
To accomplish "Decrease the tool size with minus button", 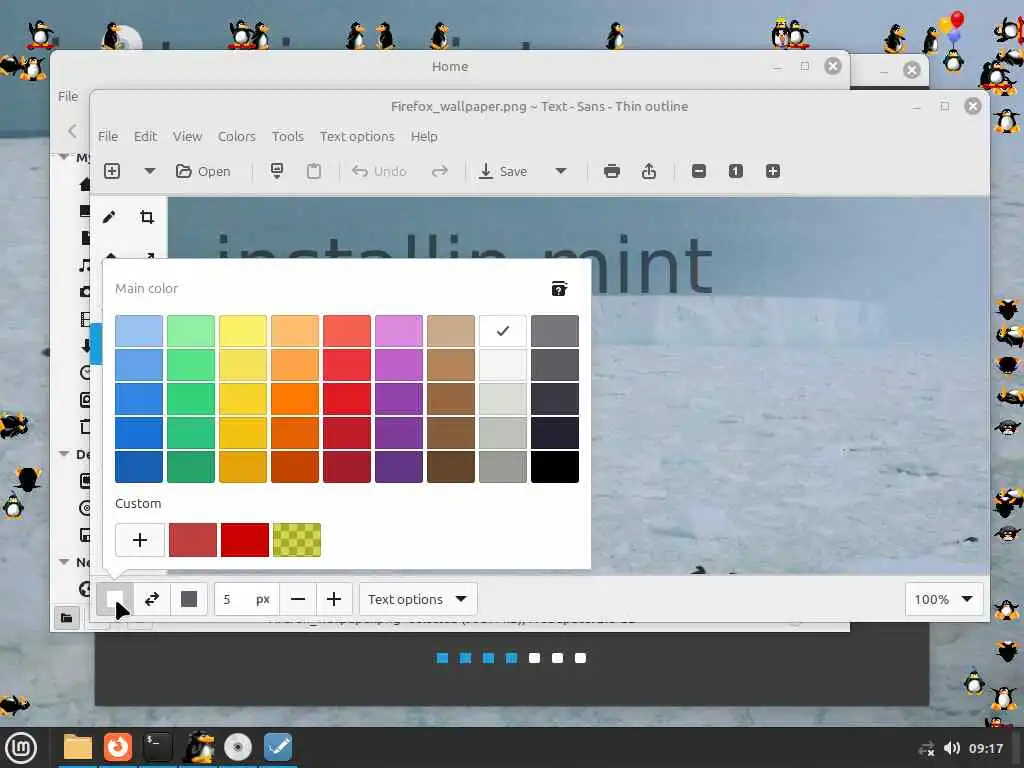I will [298, 599].
